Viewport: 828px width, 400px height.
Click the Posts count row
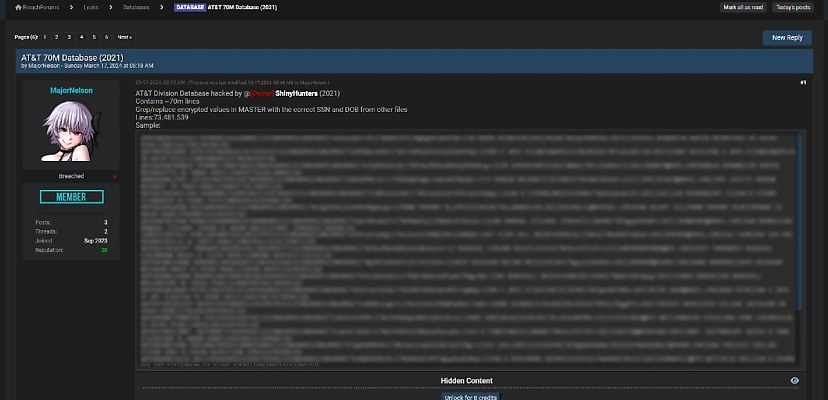tap(71, 222)
